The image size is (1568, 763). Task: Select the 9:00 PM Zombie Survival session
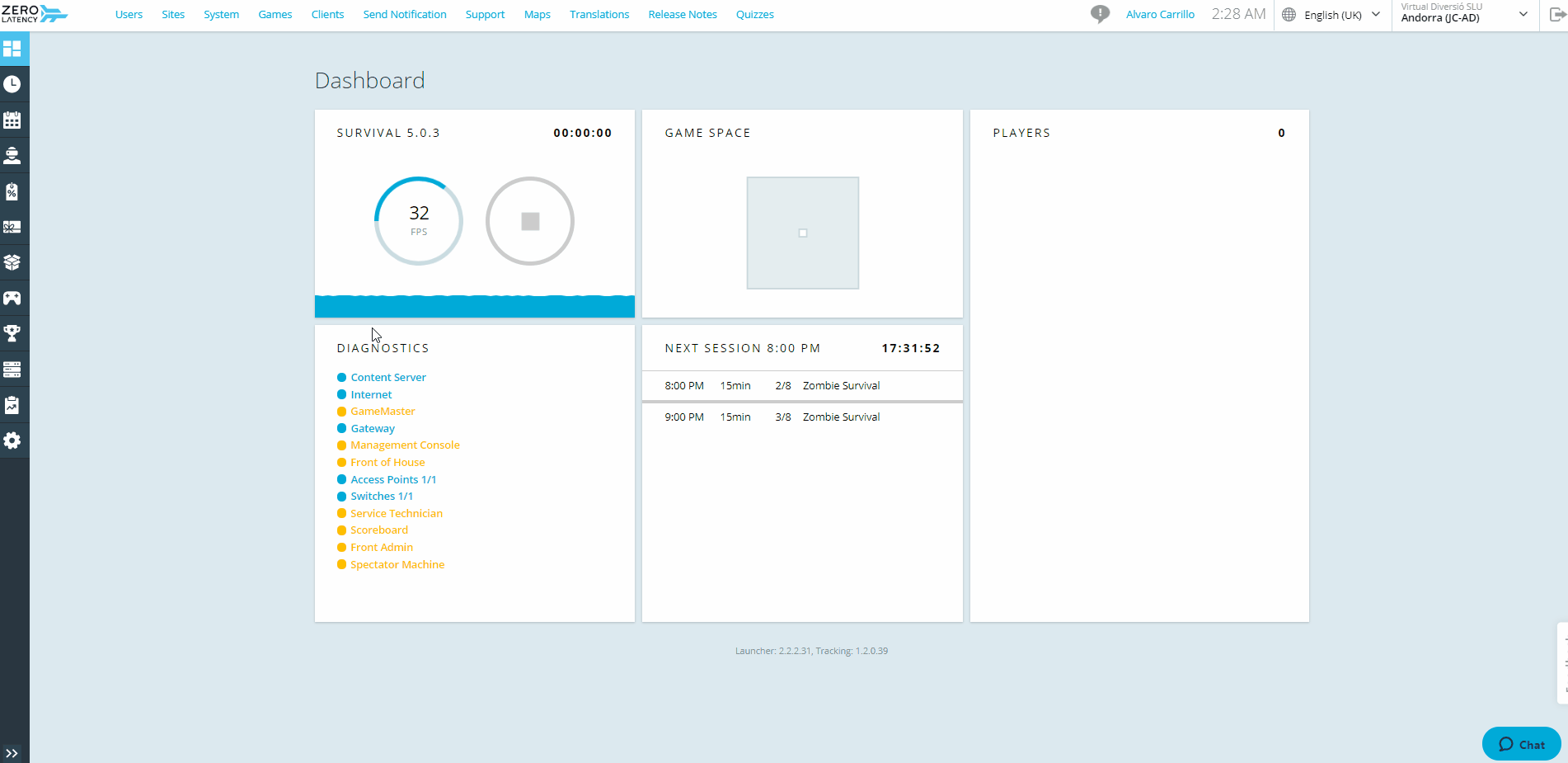pyautogui.click(x=802, y=417)
